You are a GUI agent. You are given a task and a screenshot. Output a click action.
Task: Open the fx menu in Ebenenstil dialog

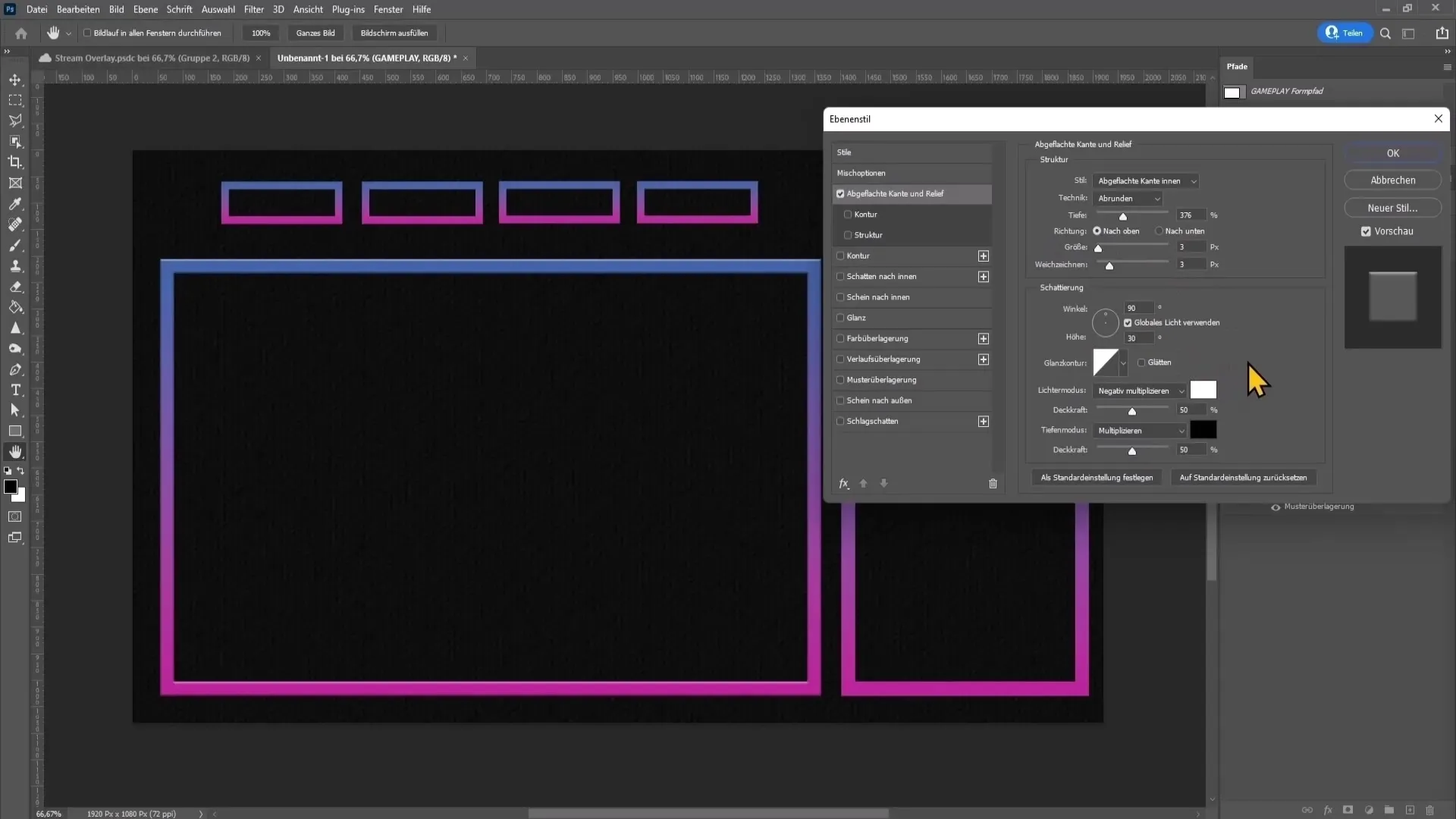[x=844, y=484]
